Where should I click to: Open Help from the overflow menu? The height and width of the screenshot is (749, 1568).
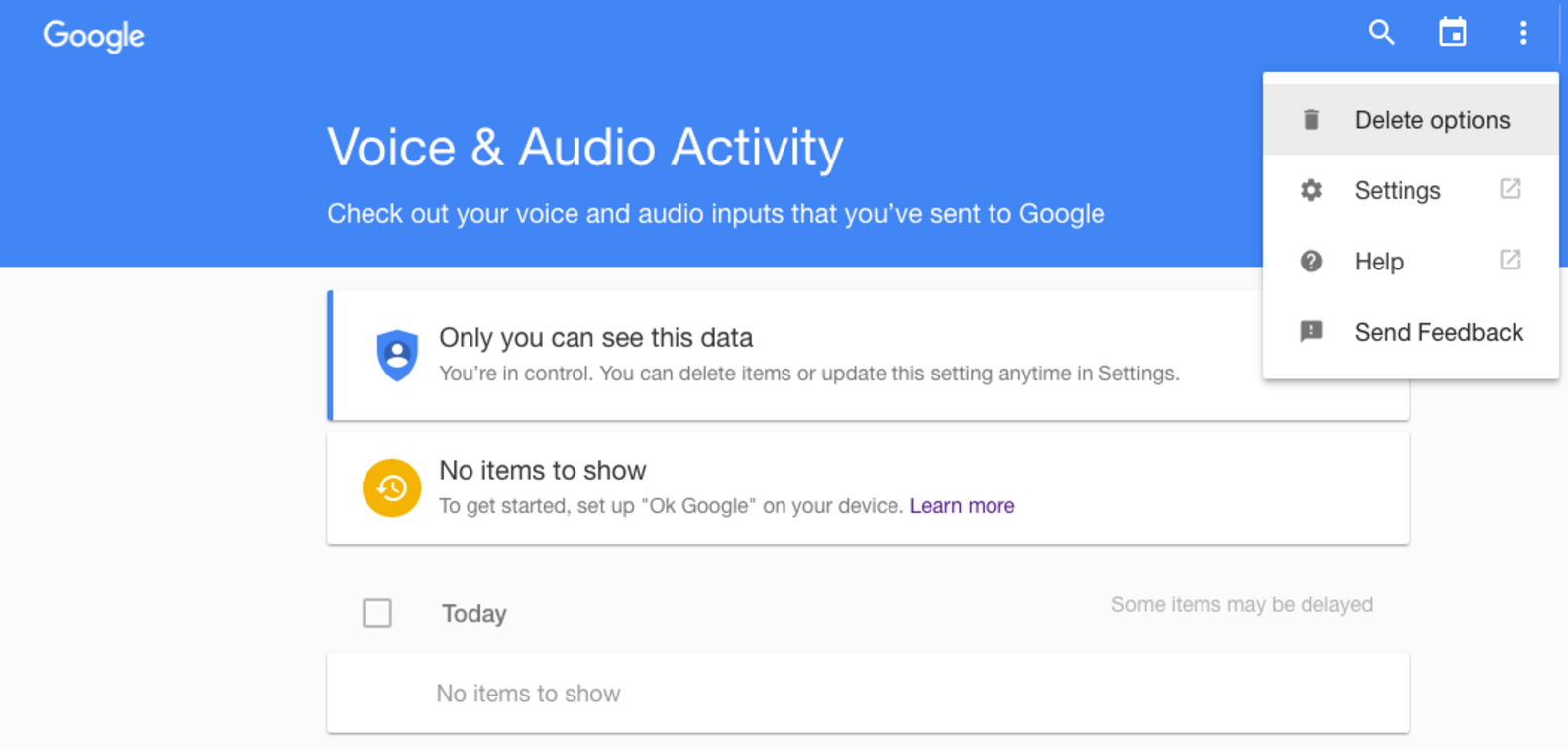[x=1379, y=262]
